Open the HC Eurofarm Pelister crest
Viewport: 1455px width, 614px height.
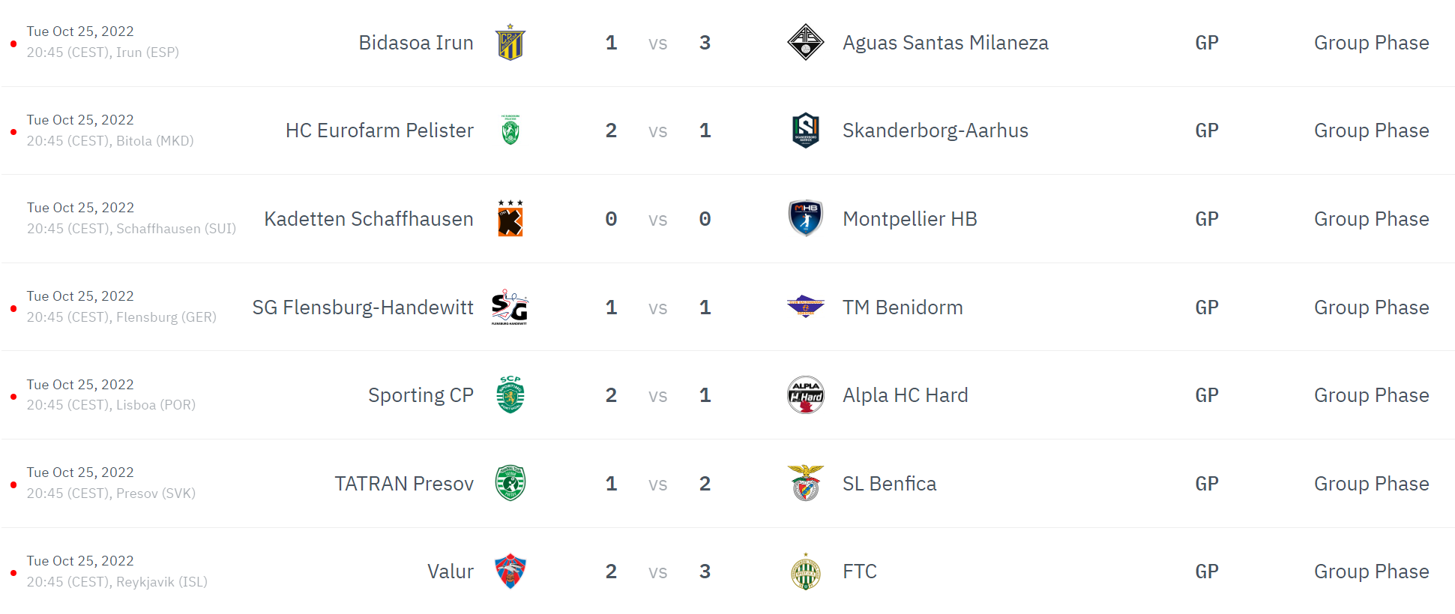click(511, 130)
